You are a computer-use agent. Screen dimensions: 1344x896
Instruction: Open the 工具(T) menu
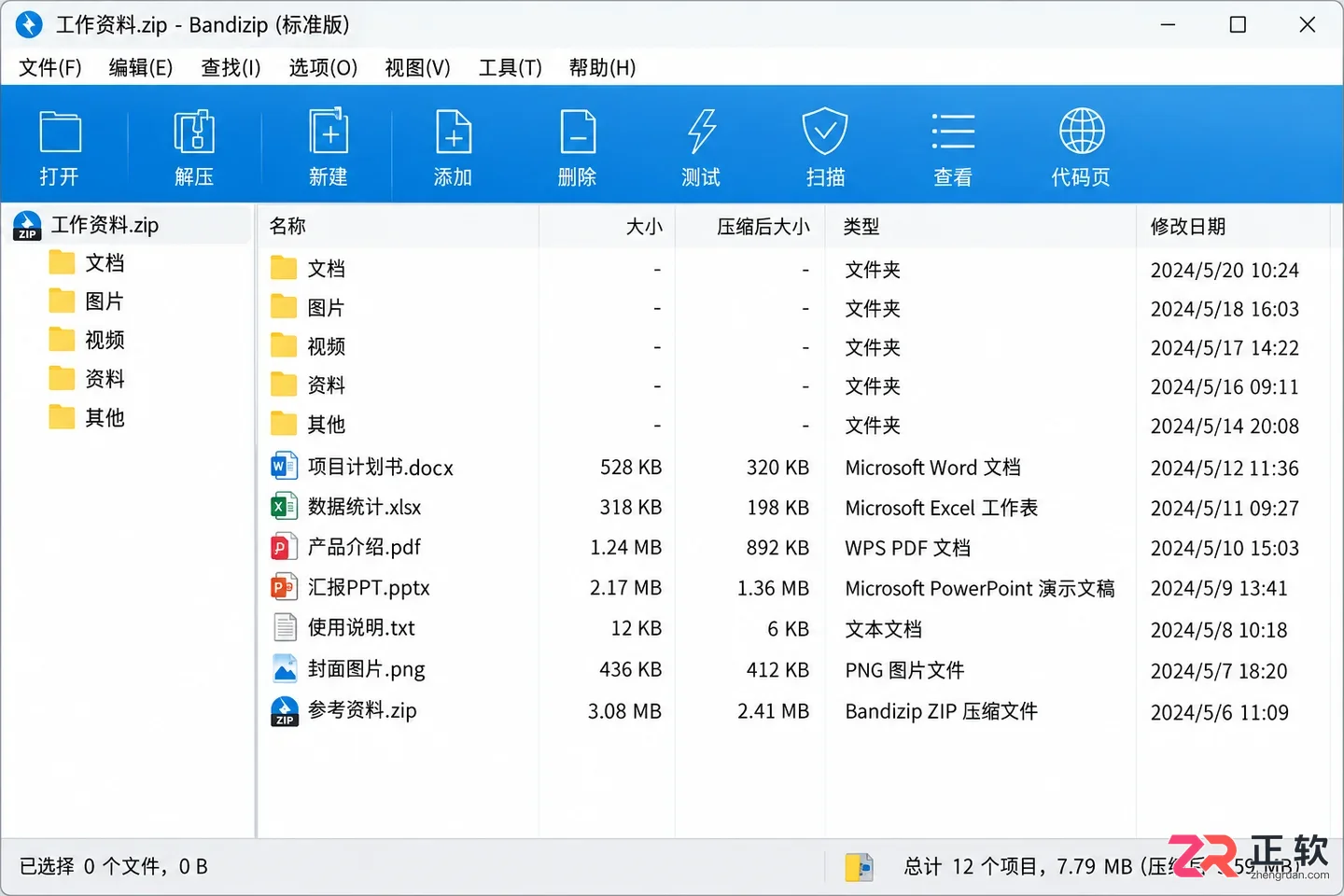pos(511,67)
